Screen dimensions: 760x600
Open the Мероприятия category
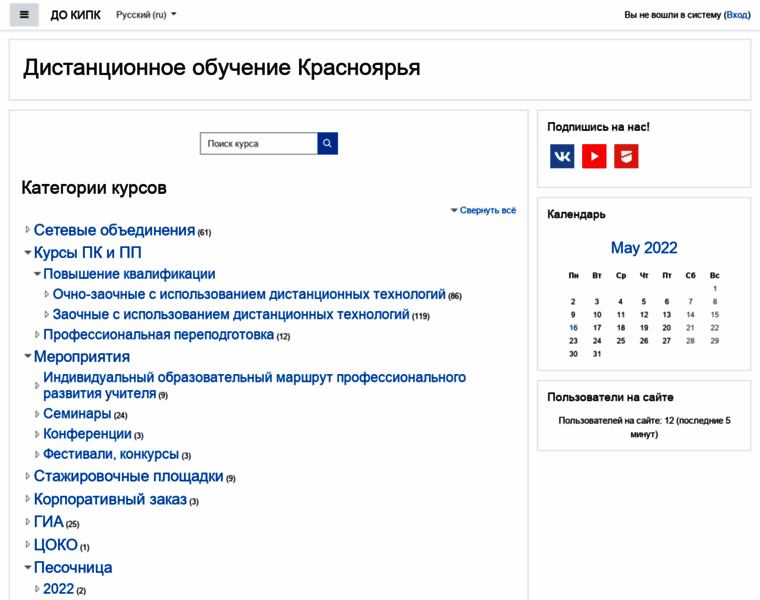pos(82,356)
